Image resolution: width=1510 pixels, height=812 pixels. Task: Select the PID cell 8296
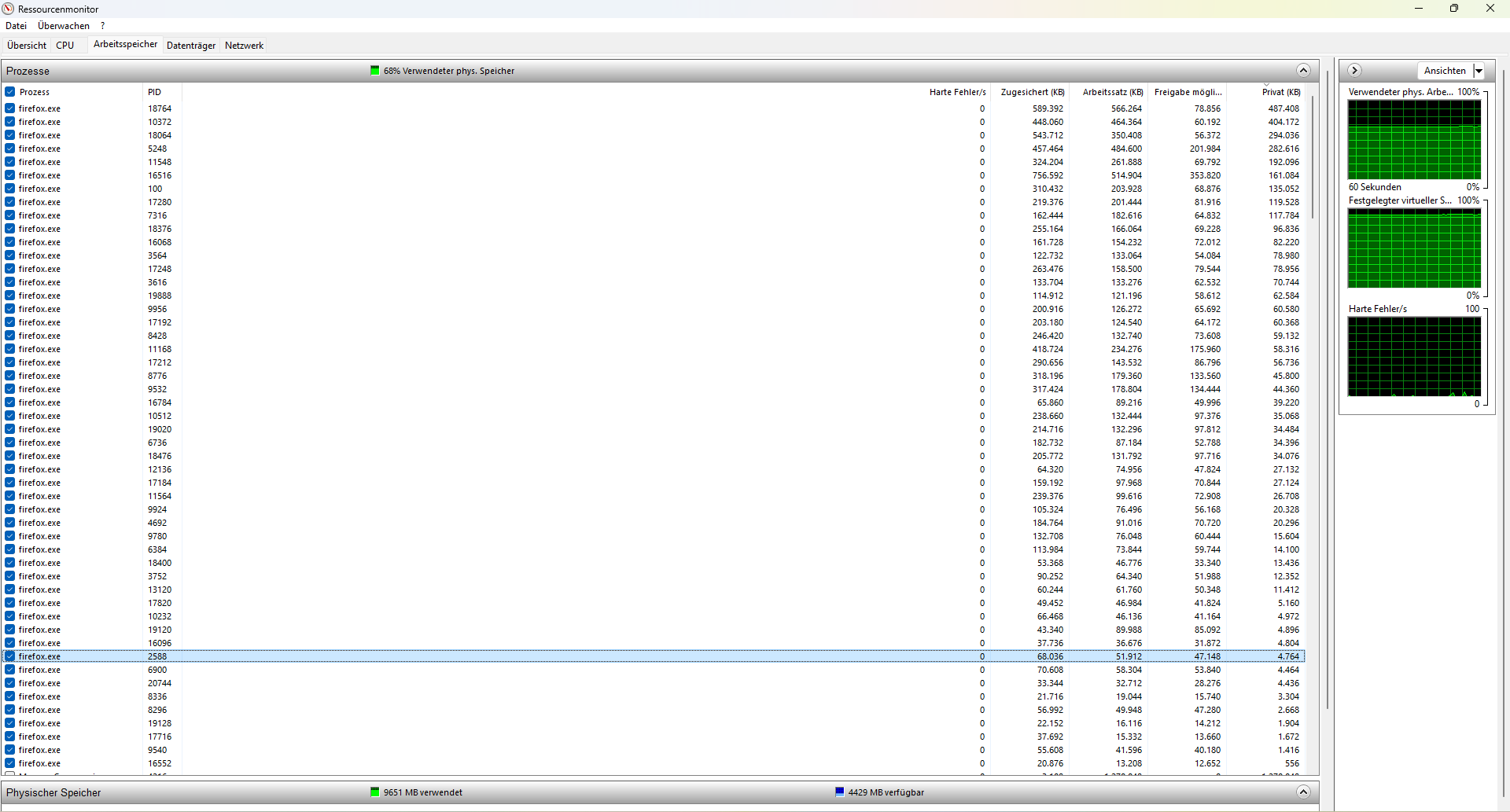point(157,710)
